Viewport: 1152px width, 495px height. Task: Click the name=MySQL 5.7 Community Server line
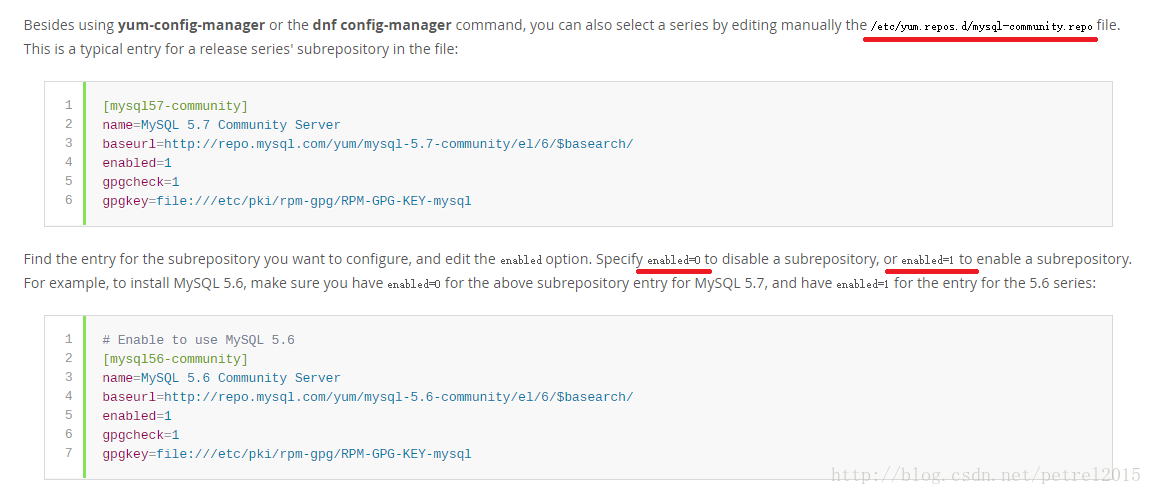tap(222, 125)
